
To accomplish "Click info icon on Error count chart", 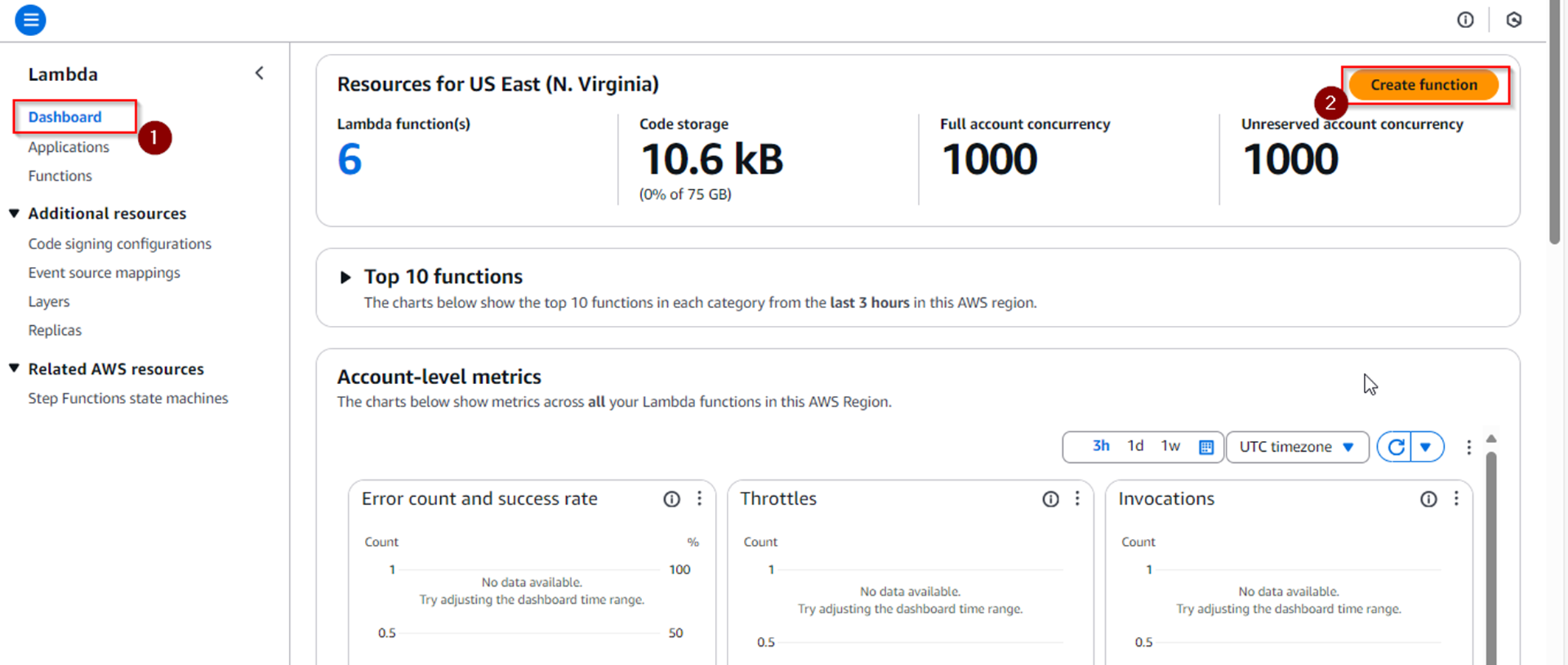I will pos(671,499).
